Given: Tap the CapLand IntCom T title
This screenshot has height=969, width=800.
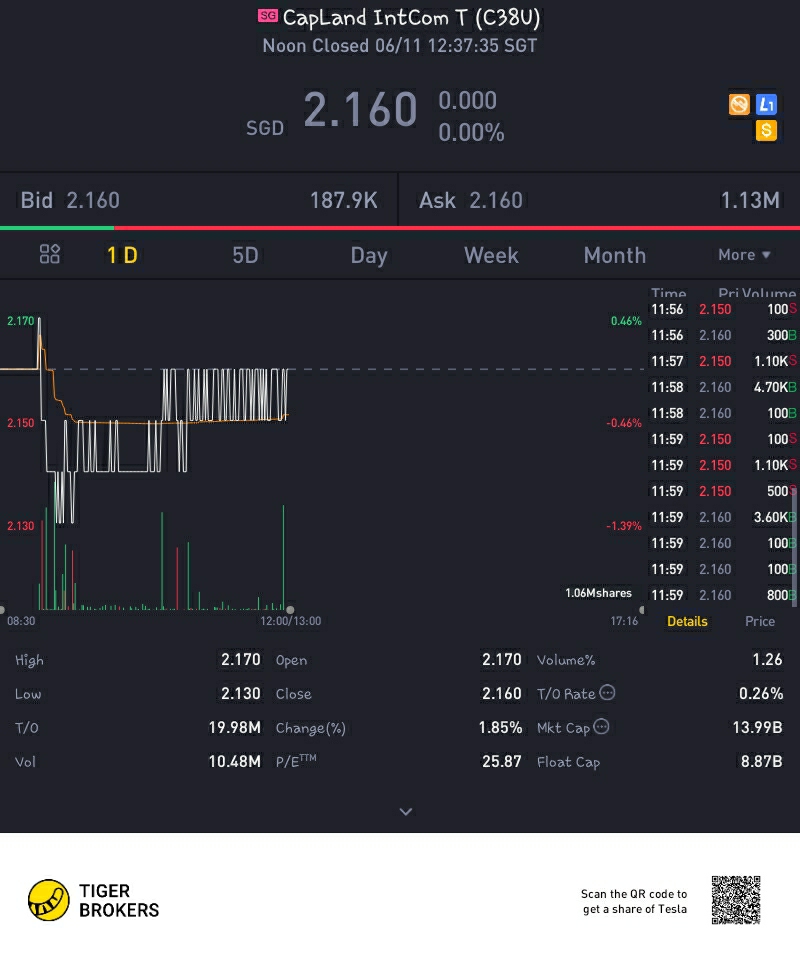Looking at the screenshot, I should point(411,17).
